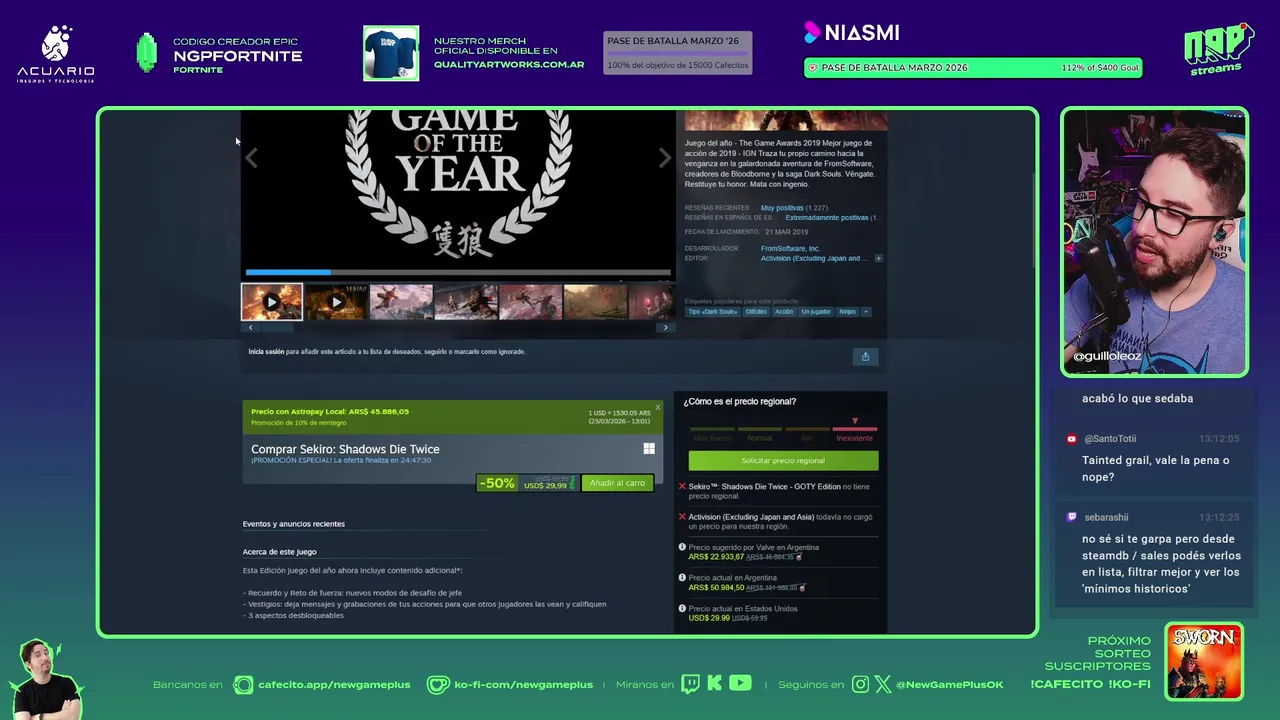
Task: Open the Ninjas tag
Action: pyautogui.click(x=847, y=312)
